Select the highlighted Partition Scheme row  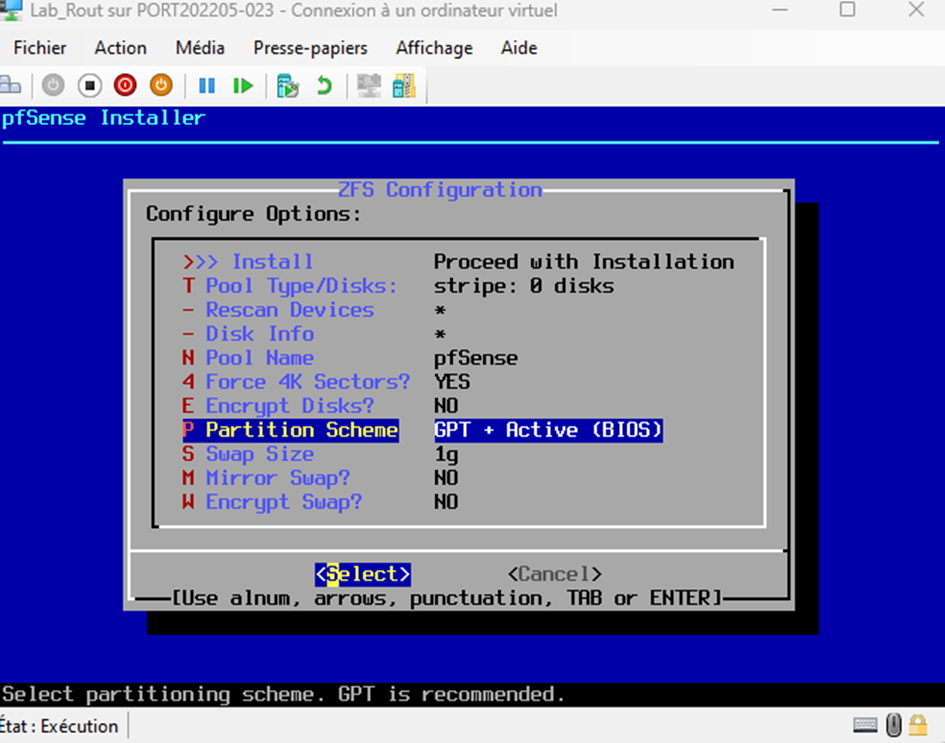pyautogui.click(x=422, y=430)
